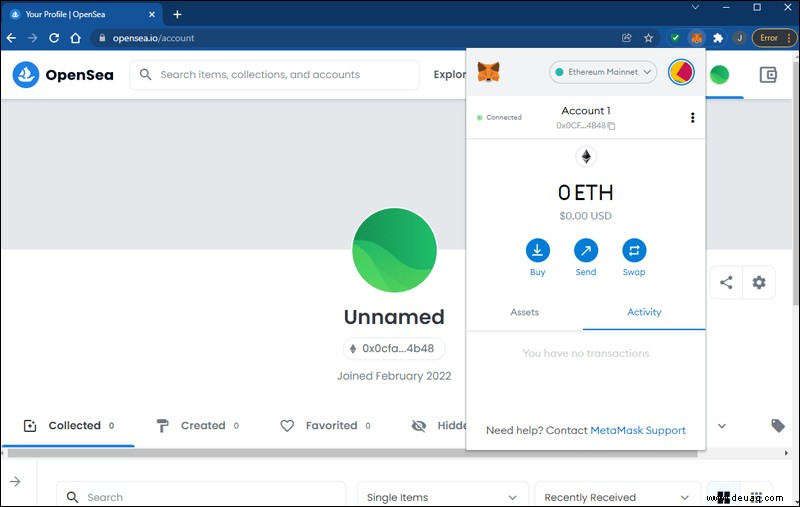The image size is (800, 507).
Task: Click the Connected status indicator
Action: tap(499, 117)
